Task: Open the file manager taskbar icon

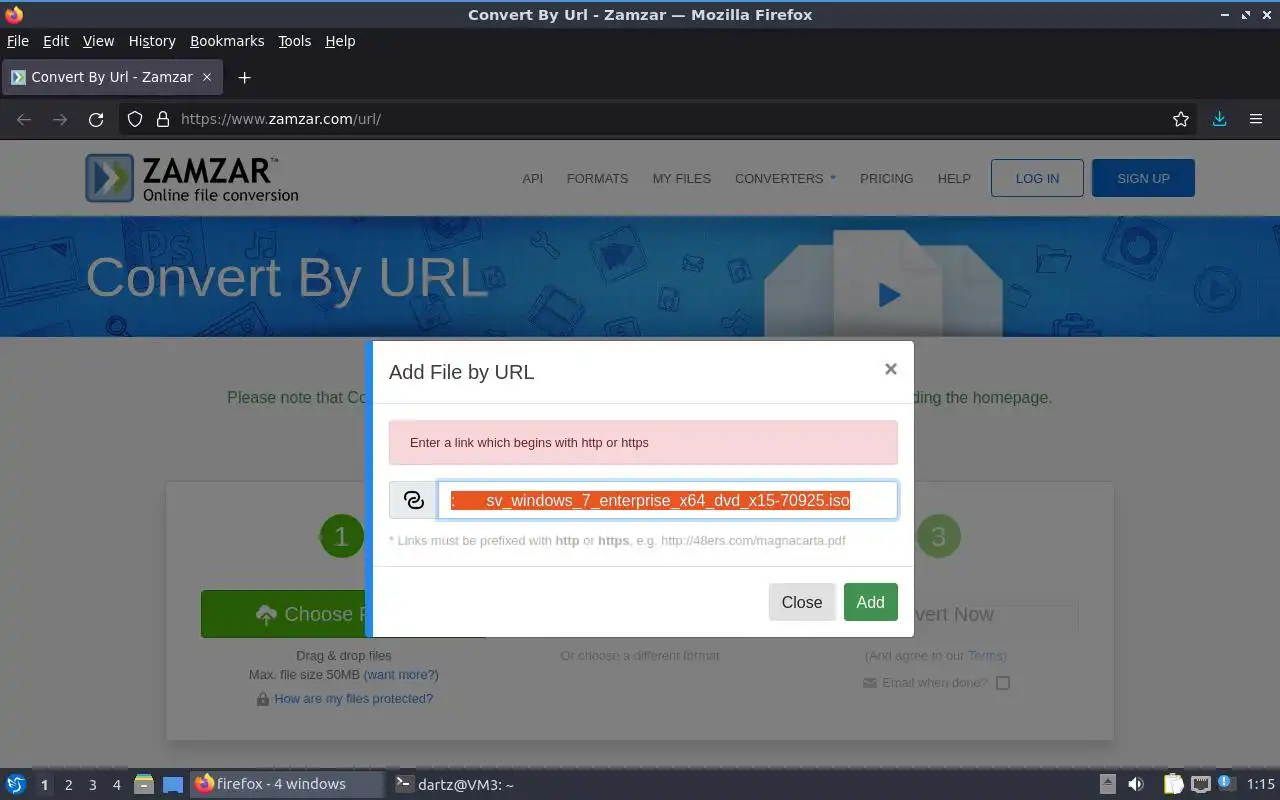Action: [144, 784]
